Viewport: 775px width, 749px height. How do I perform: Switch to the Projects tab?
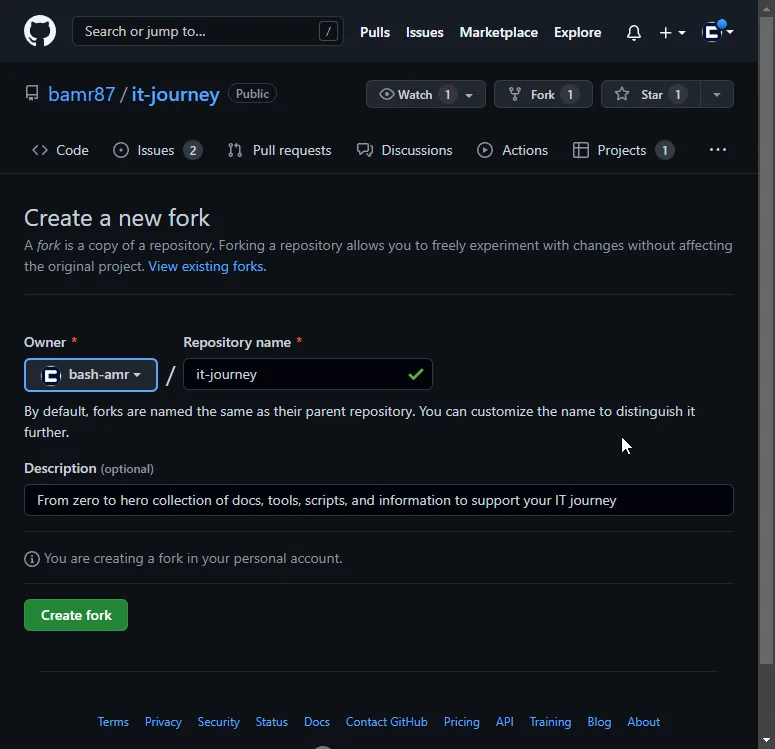click(623, 150)
